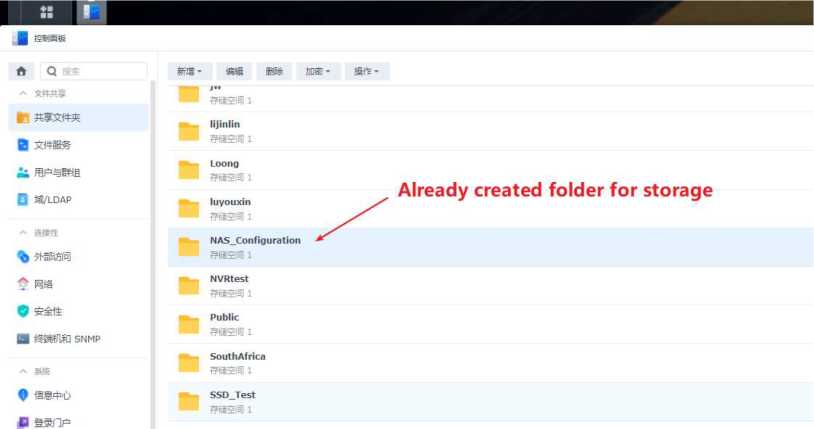
Task: Click the Main Menu grid icon in taskbar
Action: tap(46, 12)
